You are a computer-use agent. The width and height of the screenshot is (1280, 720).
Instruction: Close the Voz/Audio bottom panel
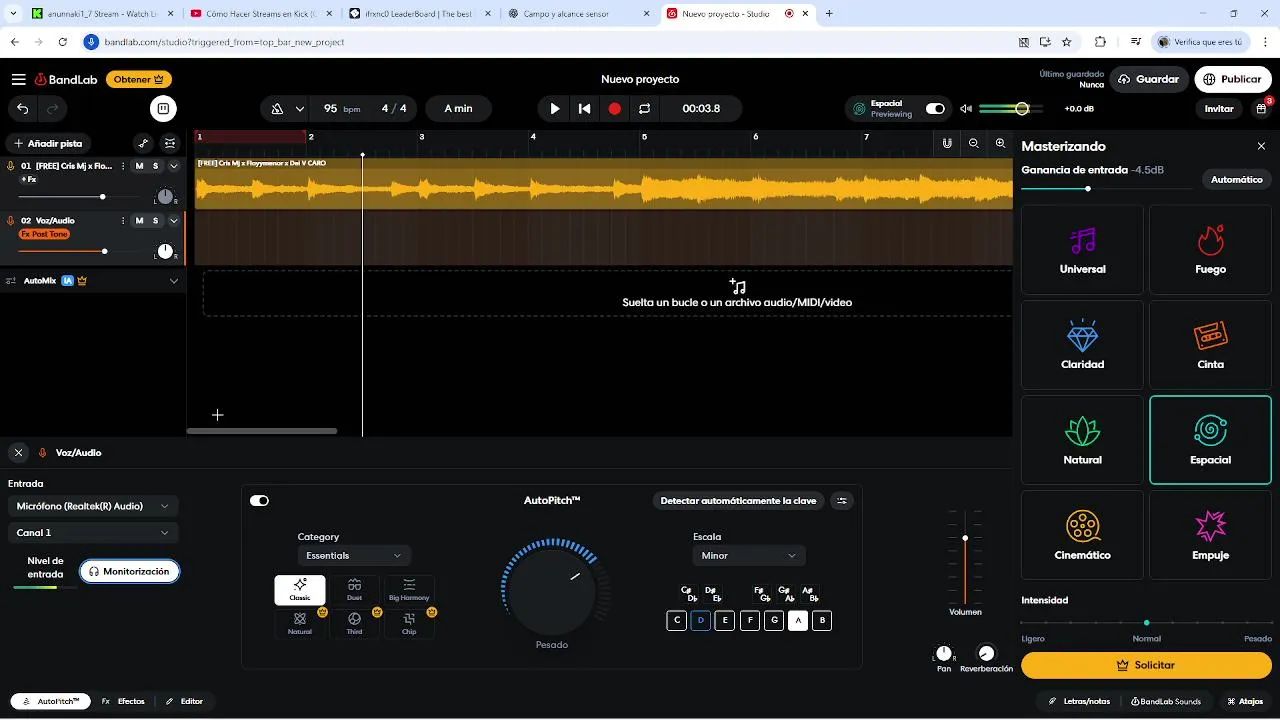coord(18,452)
